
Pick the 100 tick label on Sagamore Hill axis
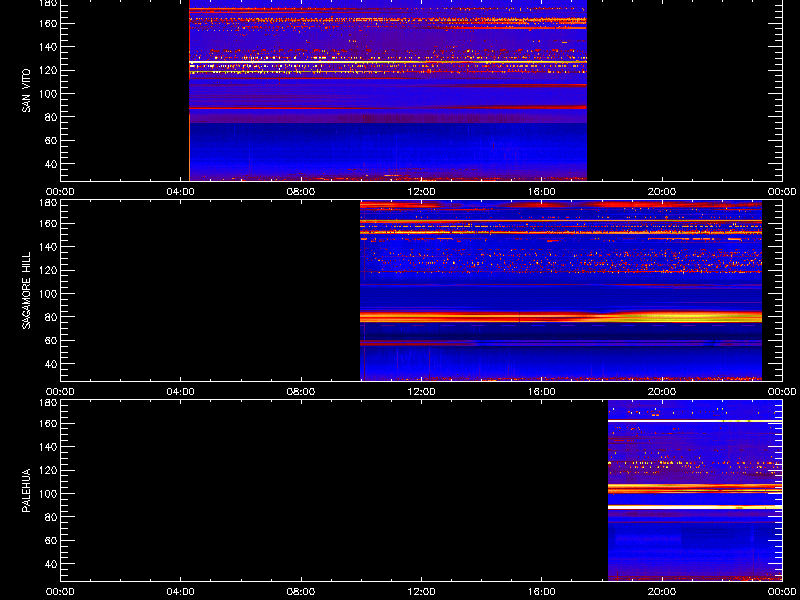(x=47, y=294)
